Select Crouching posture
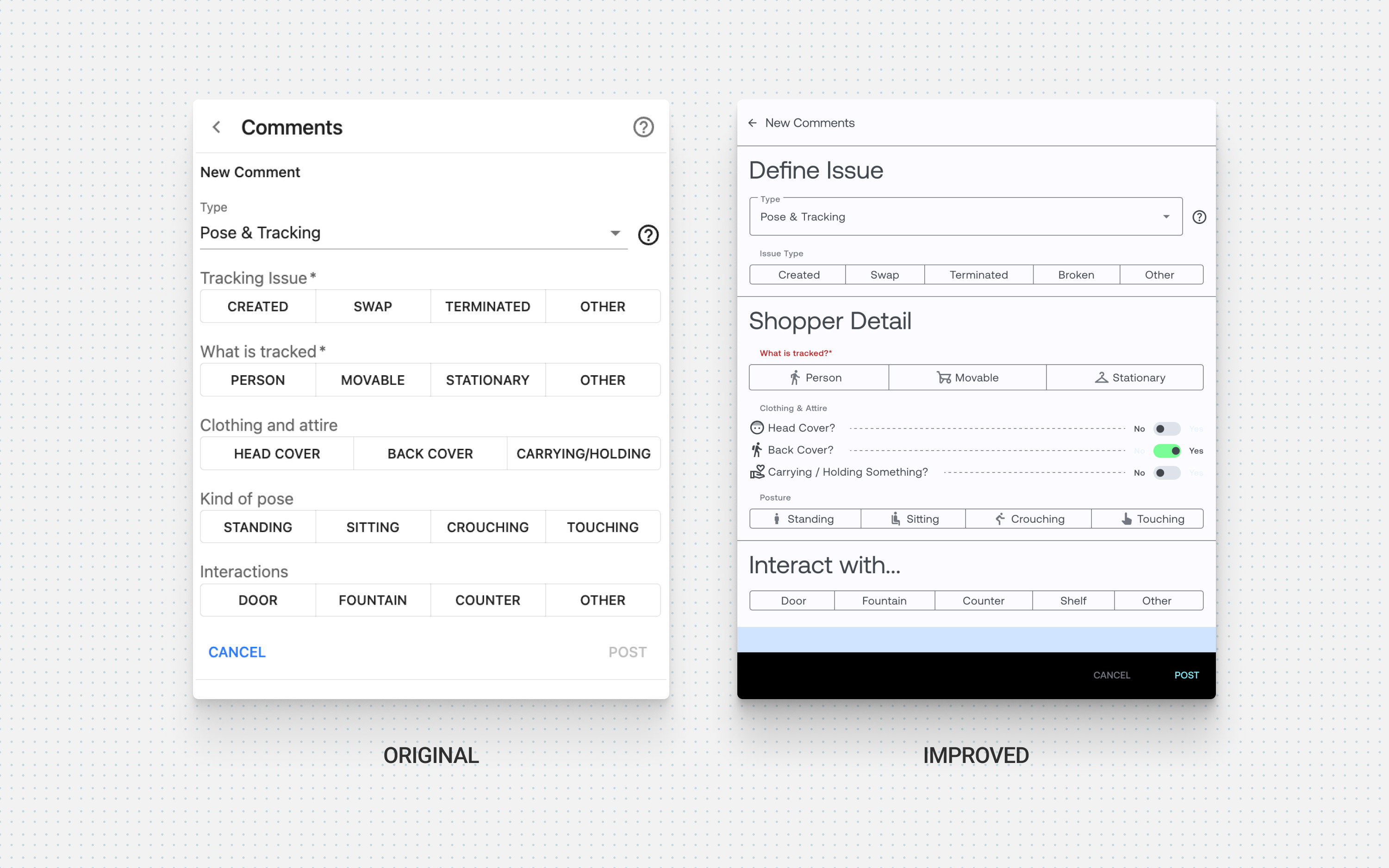1389x868 pixels. tap(1028, 518)
